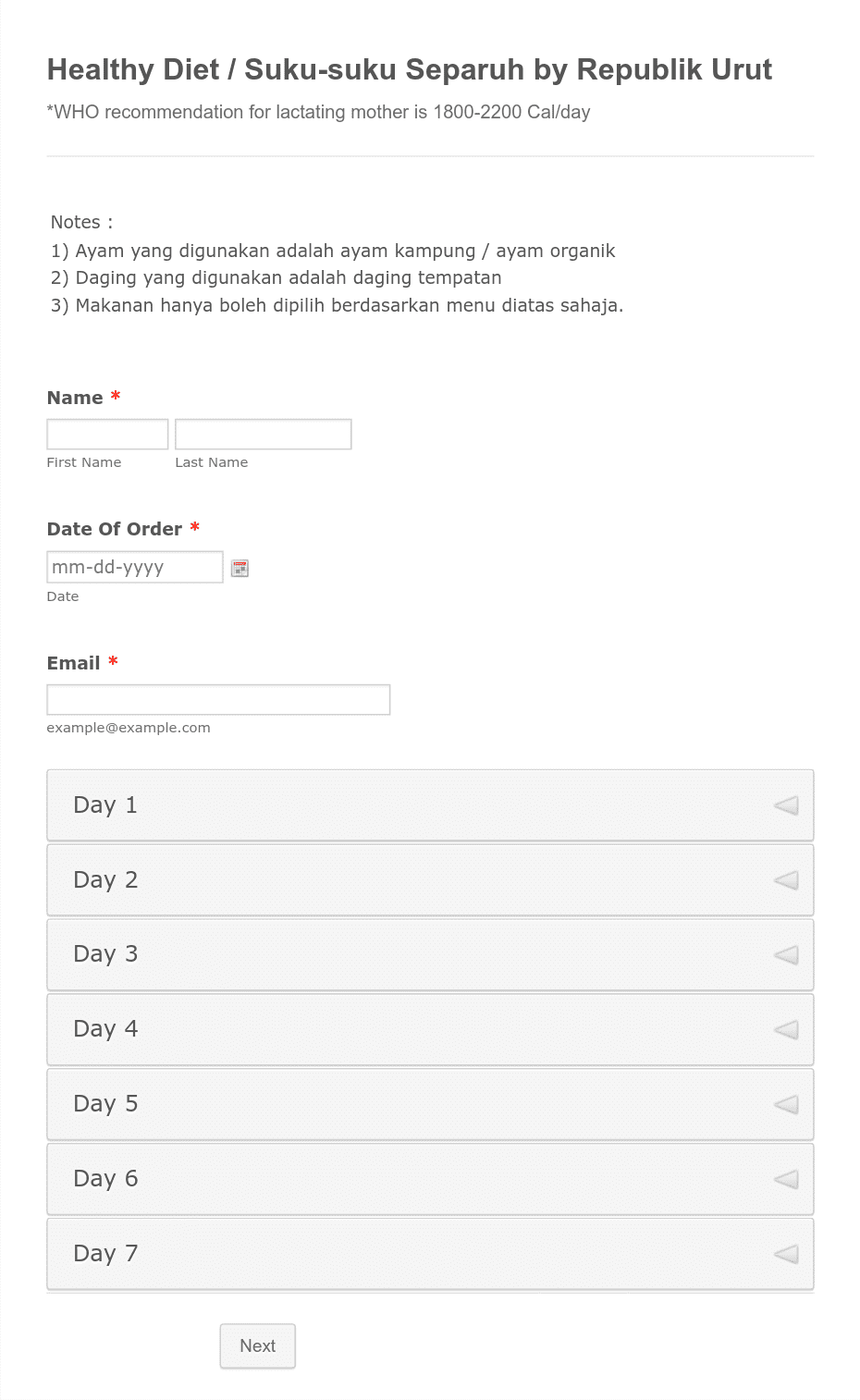The image size is (860, 1400).
Task: Open the calendar date picker icon
Action: pos(240,568)
